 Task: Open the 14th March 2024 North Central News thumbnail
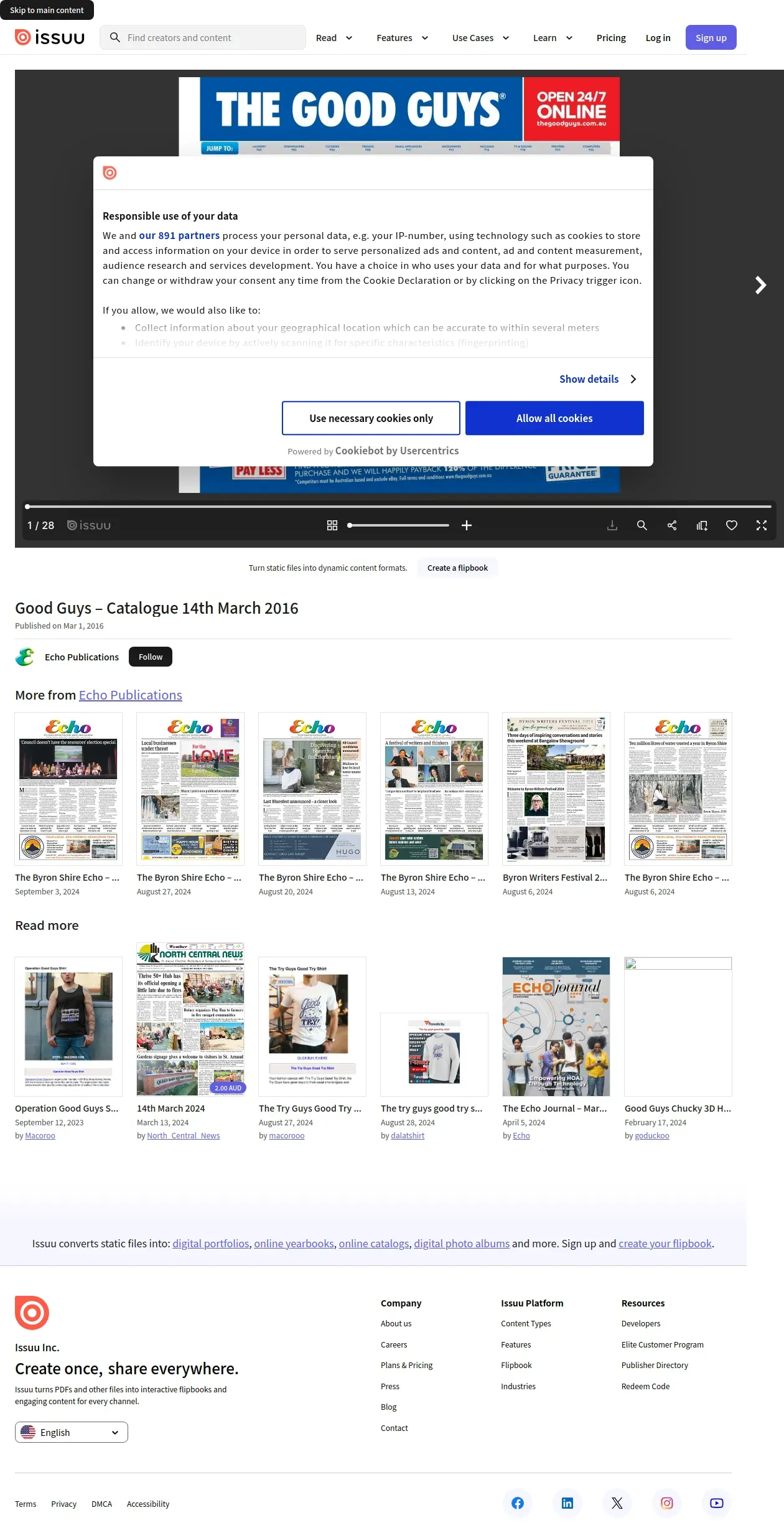190,1020
